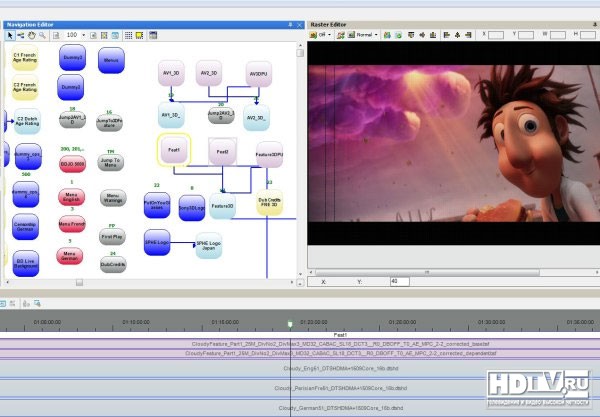
Task: Click the align bottom icon
Action: point(433,35)
